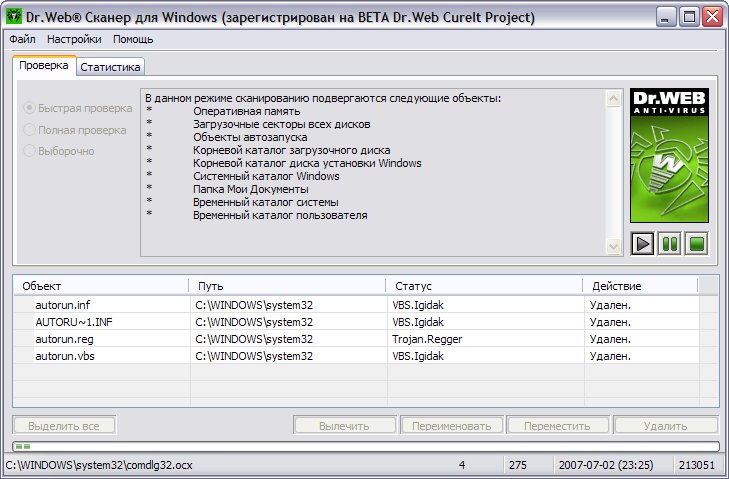729x479 pixels.
Task: Start scanning with the play button
Action: tap(642, 243)
